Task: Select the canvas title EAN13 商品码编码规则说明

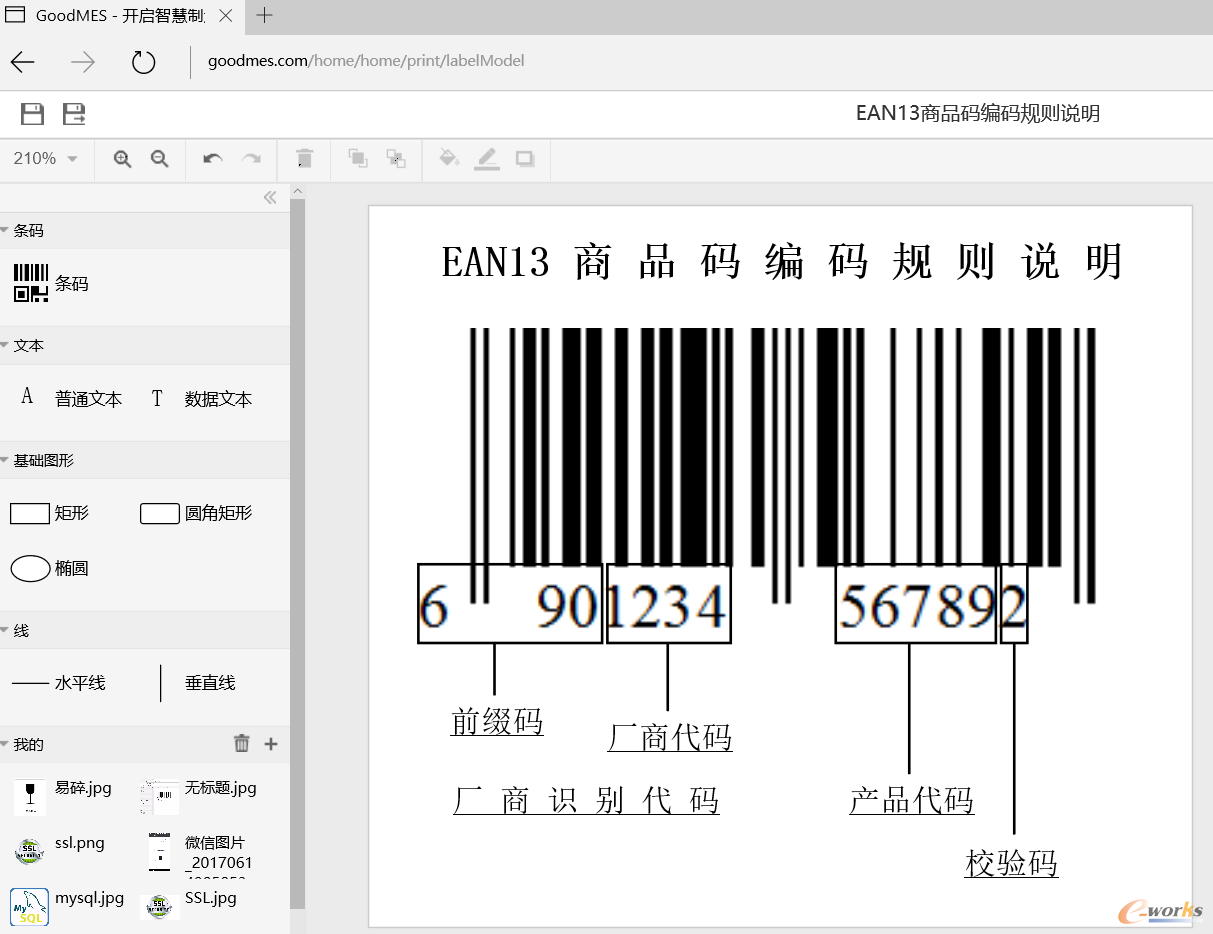Action: point(781,262)
